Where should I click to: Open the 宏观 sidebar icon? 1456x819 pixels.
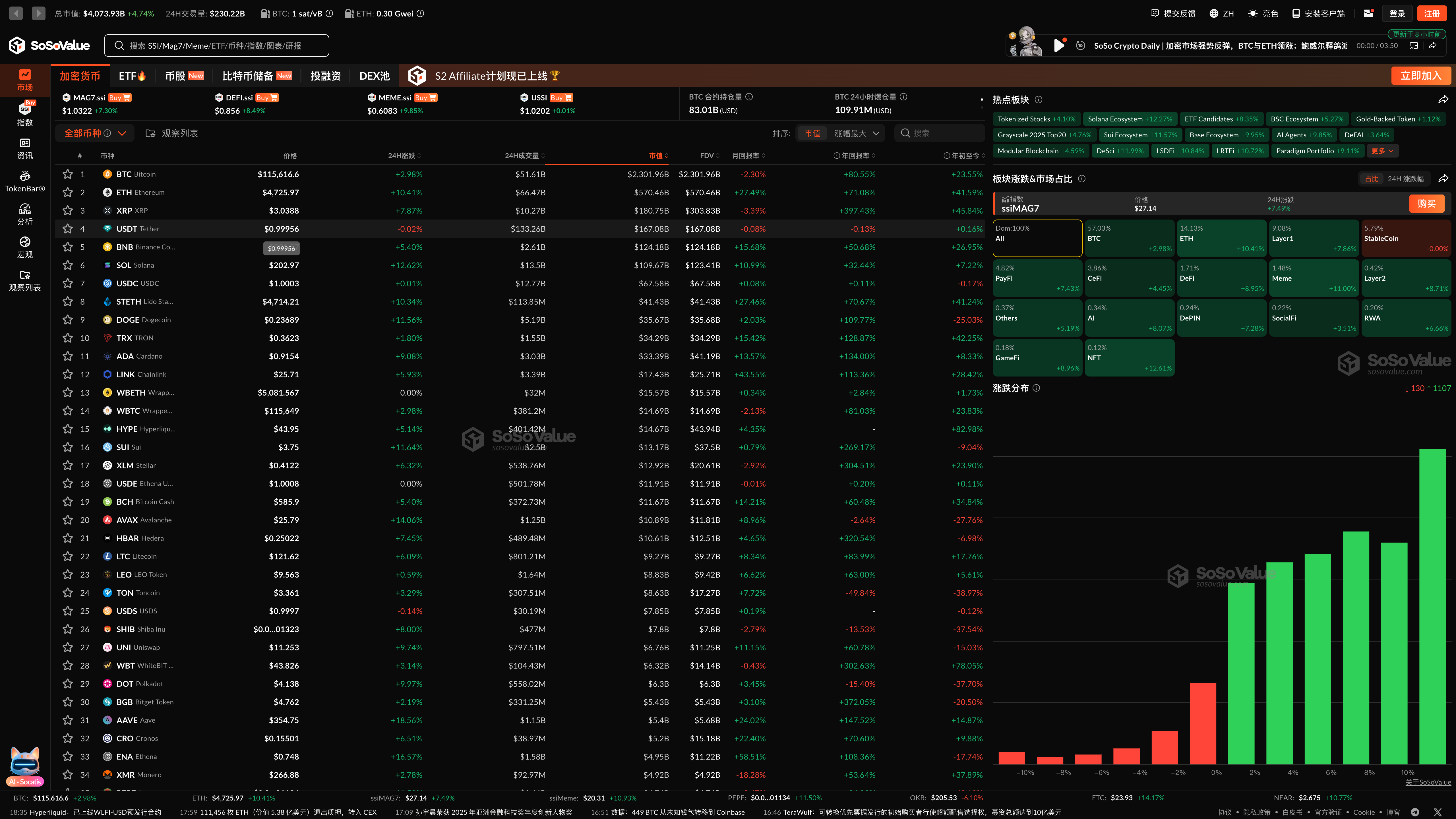coord(25,248)
